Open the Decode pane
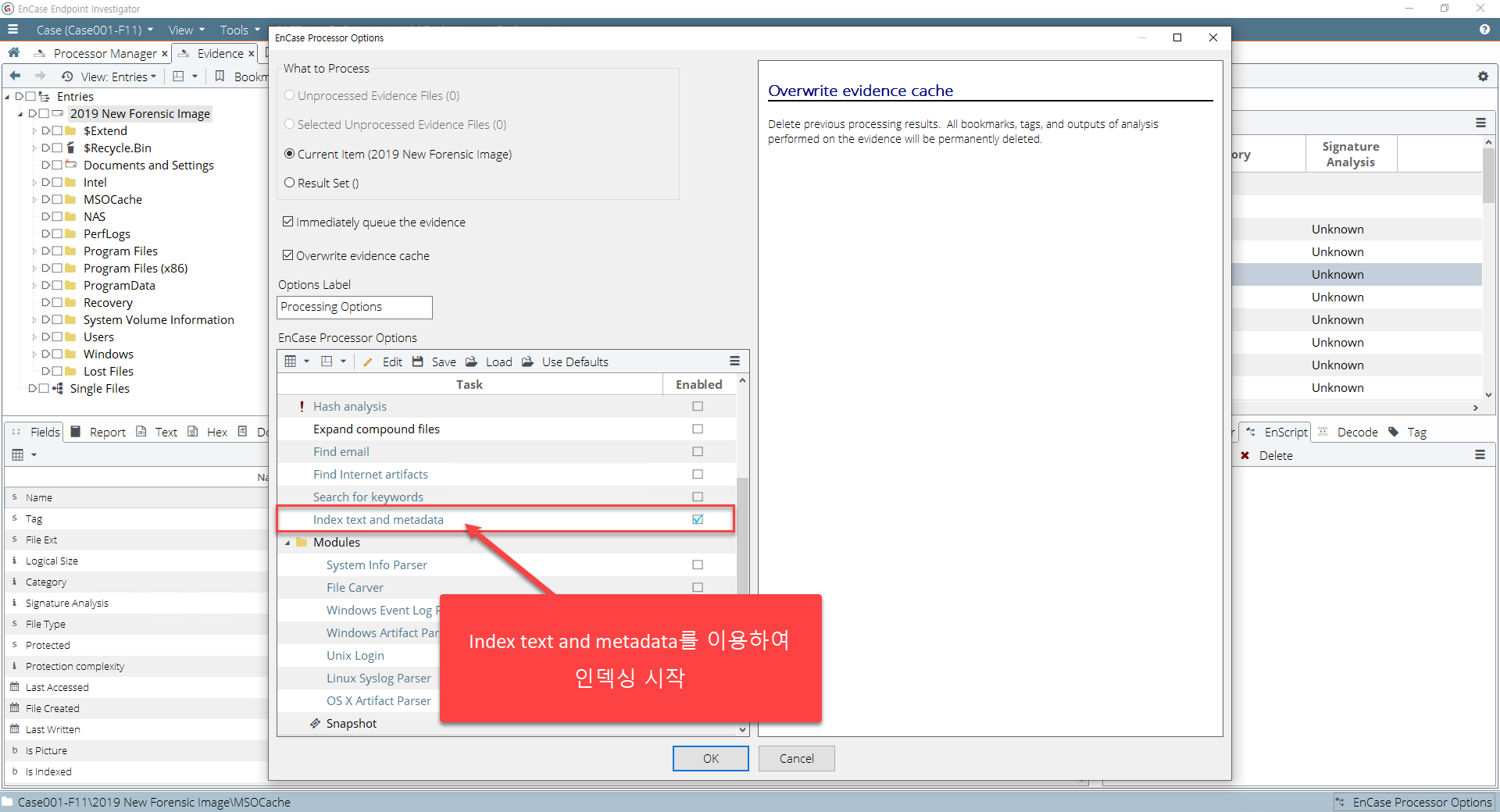Image resolution: width=1500 pixels, height=812 pixels. [1348, 432]
